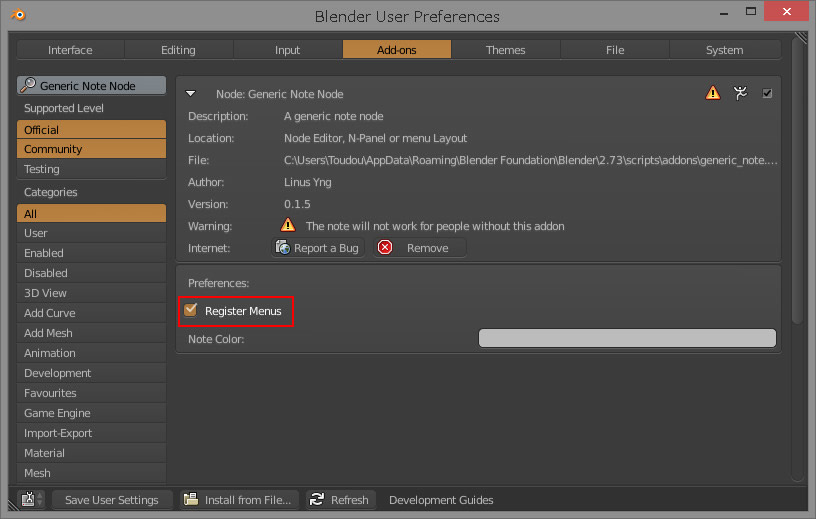This screenshot has width=816, height=519.
Task: Click the Install from File folder icon
Action: pyautogui.click(x=191, y=499)
